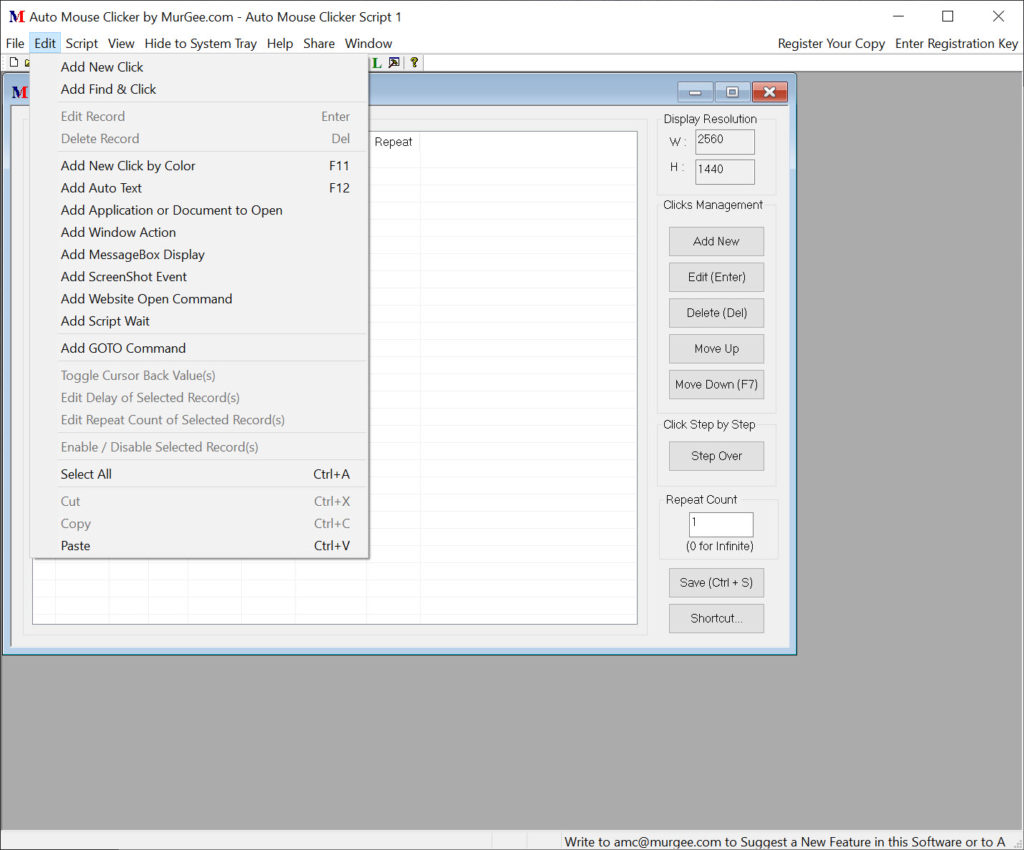The image size is (1024, 850).
Task: Open the File menu
Action: pyautogui.click(x=15, y=43)
